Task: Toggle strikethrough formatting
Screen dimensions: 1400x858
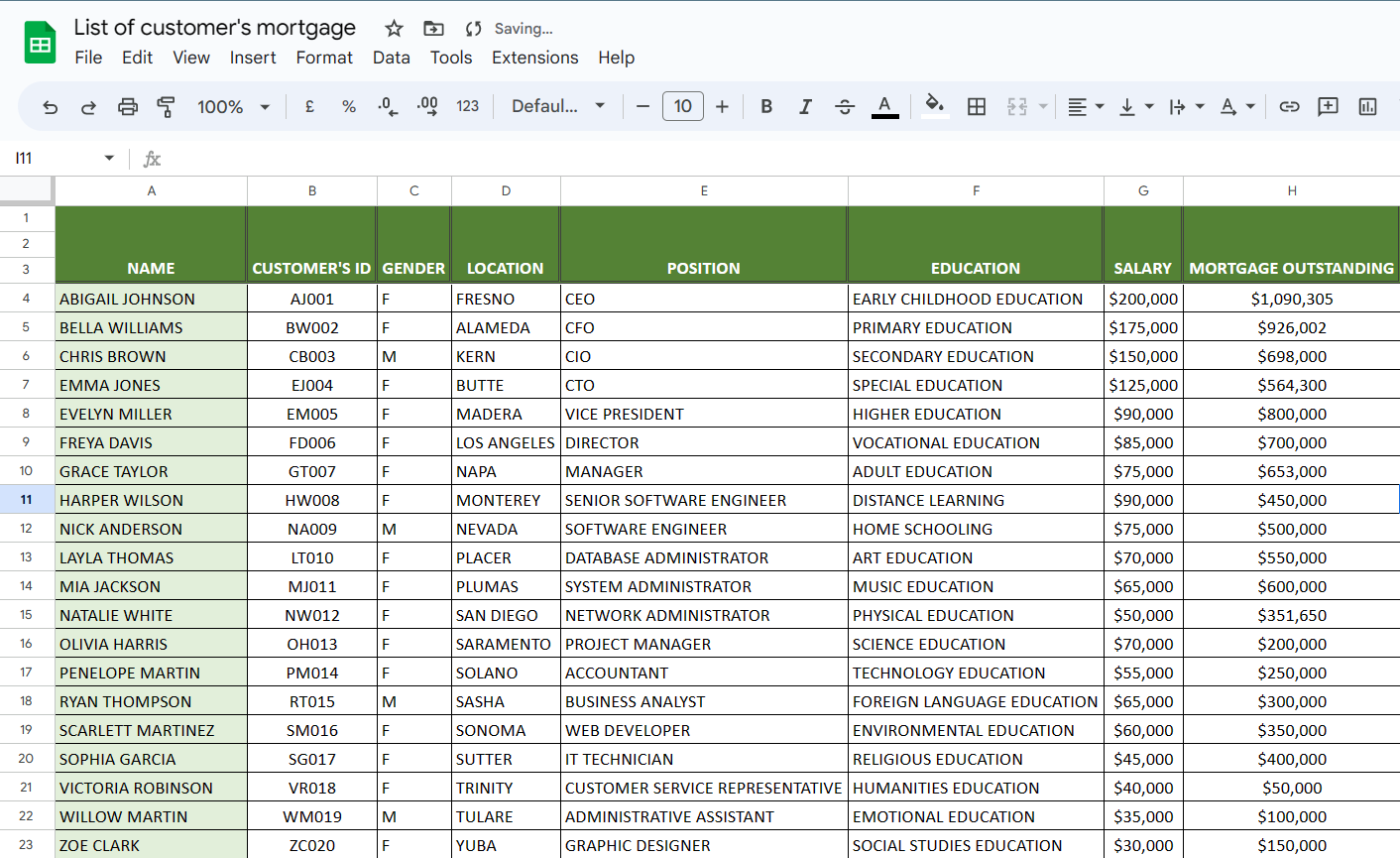Action: [845, 107]
